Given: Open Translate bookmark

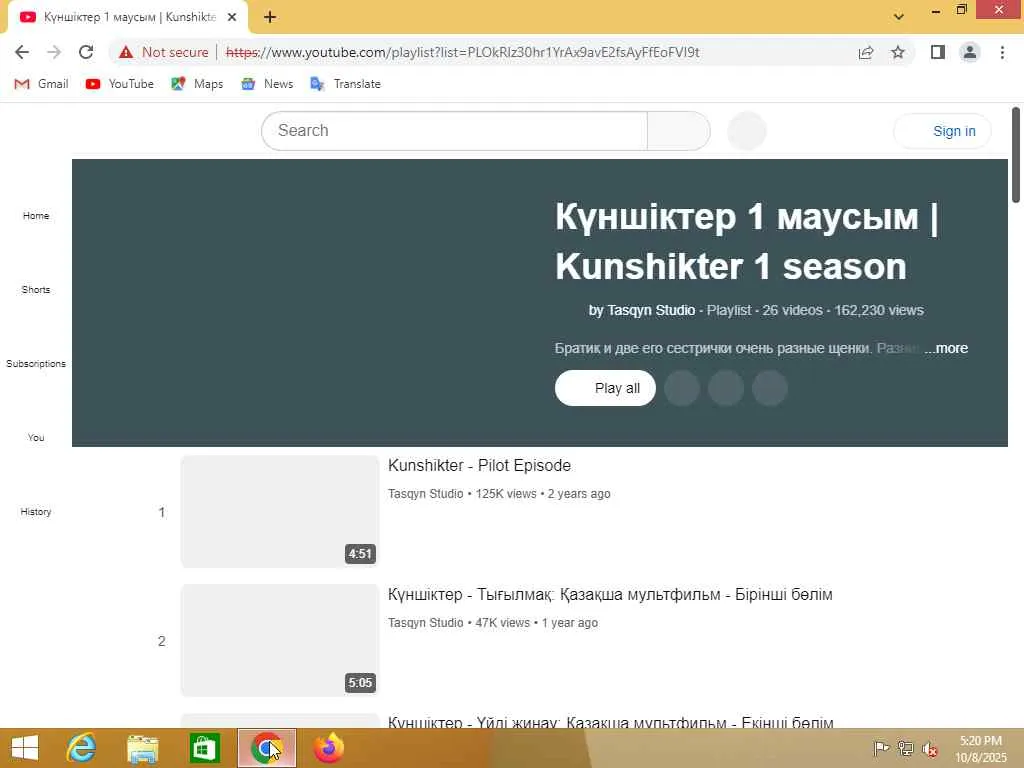Looking at the screenshot, I should pos(345,84).
